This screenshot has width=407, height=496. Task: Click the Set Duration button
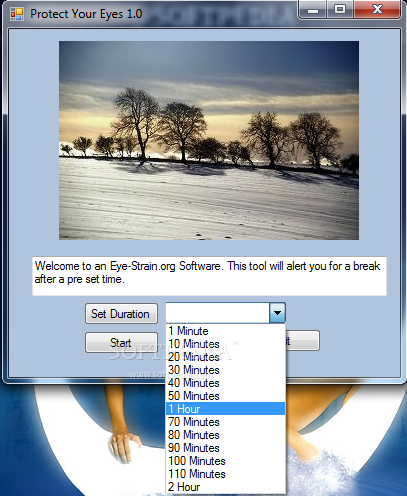121,314
